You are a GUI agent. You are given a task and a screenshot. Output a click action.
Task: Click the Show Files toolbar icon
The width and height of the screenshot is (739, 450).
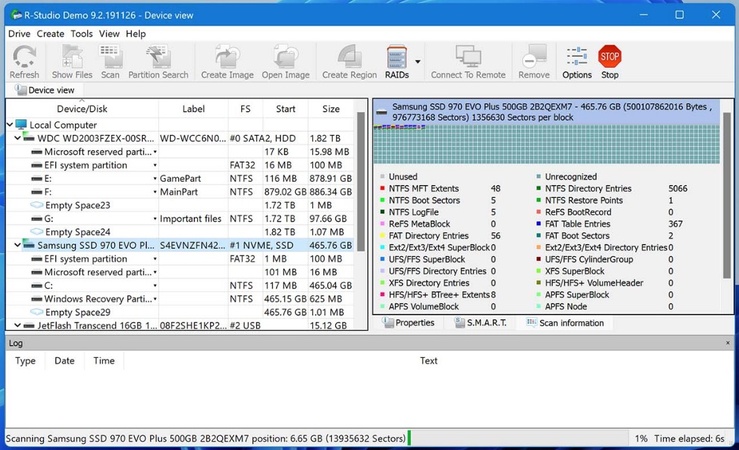[72, 61]
